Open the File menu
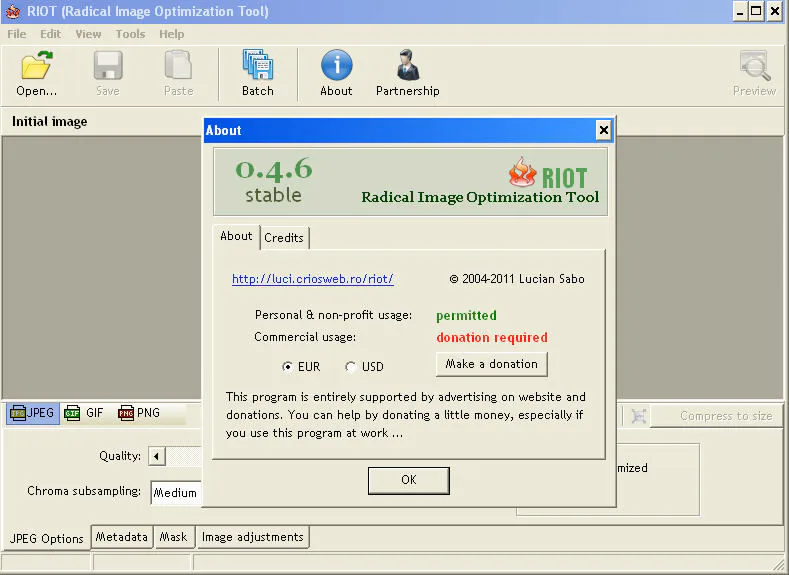Viewport: 789px width, 575px height. 17,34
